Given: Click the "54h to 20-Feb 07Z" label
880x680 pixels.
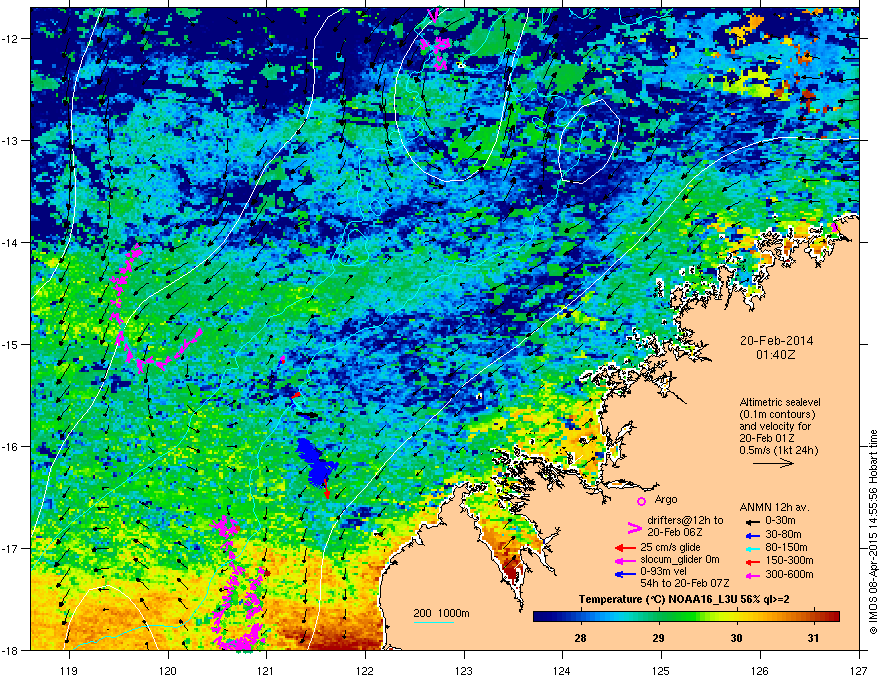Looking at the screenshot, I should point(685,583).
